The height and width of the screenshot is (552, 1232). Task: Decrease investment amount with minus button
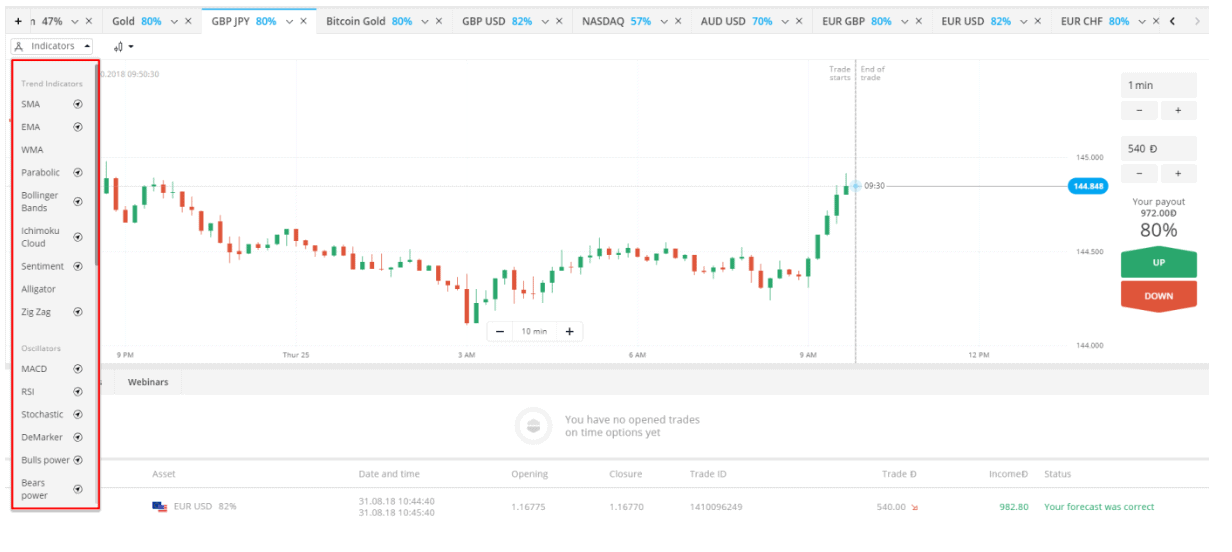1139,173
